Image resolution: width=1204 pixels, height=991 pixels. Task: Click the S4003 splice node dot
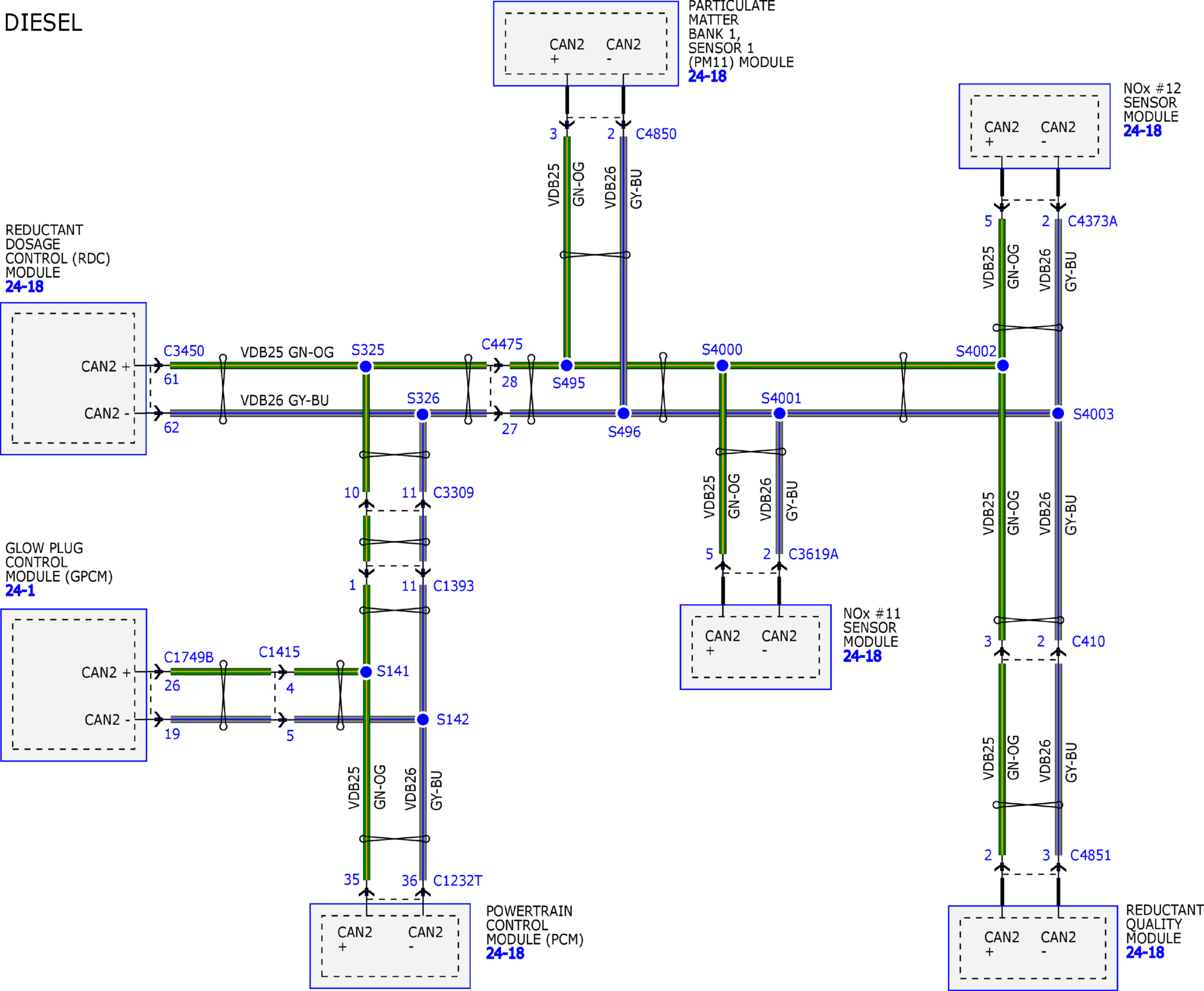[1058, 412]
